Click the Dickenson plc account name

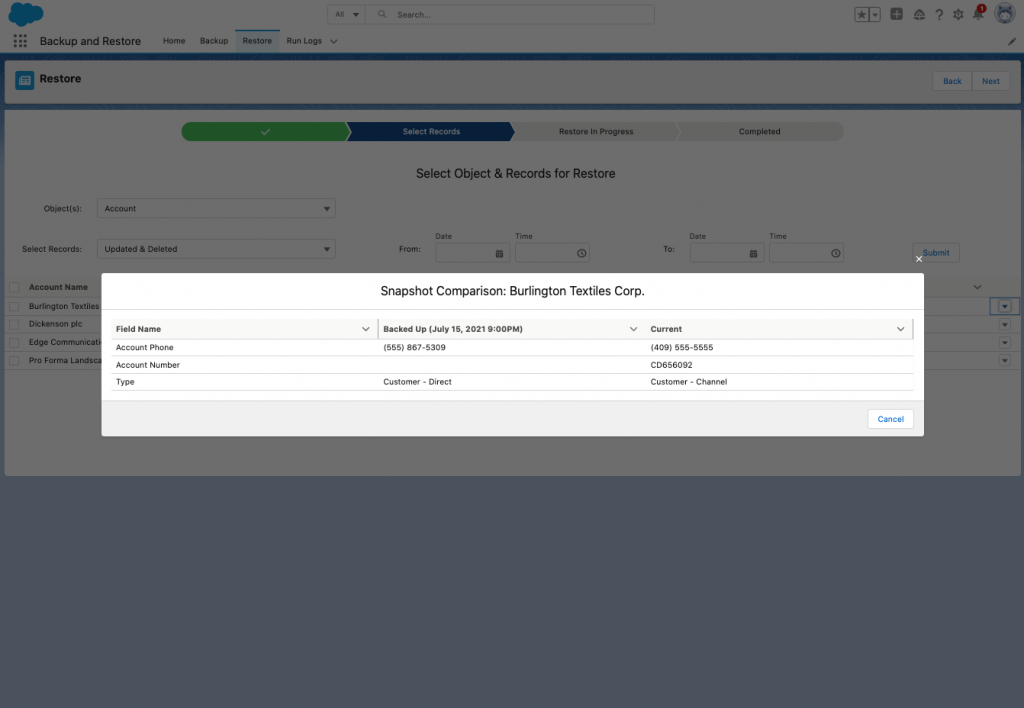56,324
